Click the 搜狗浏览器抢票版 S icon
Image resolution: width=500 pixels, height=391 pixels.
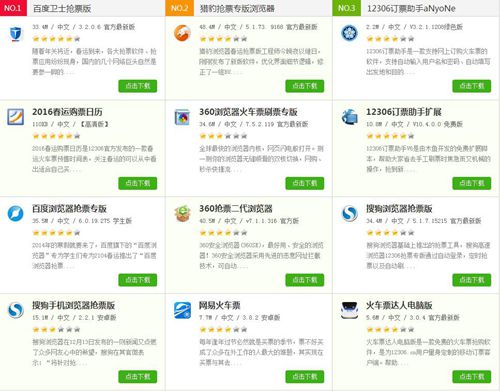(349, 214)
